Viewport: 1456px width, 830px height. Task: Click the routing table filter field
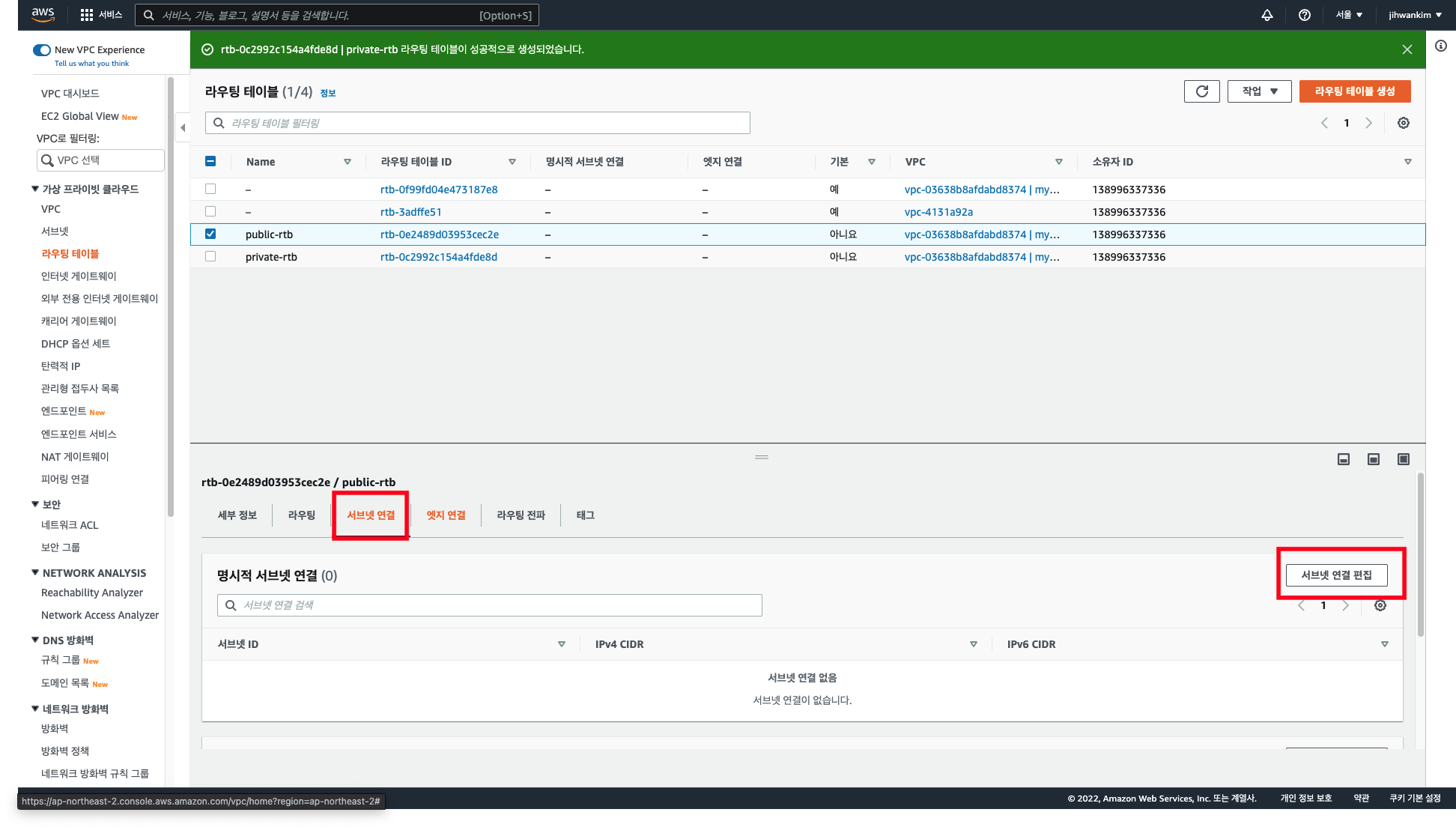pos(478,123)
